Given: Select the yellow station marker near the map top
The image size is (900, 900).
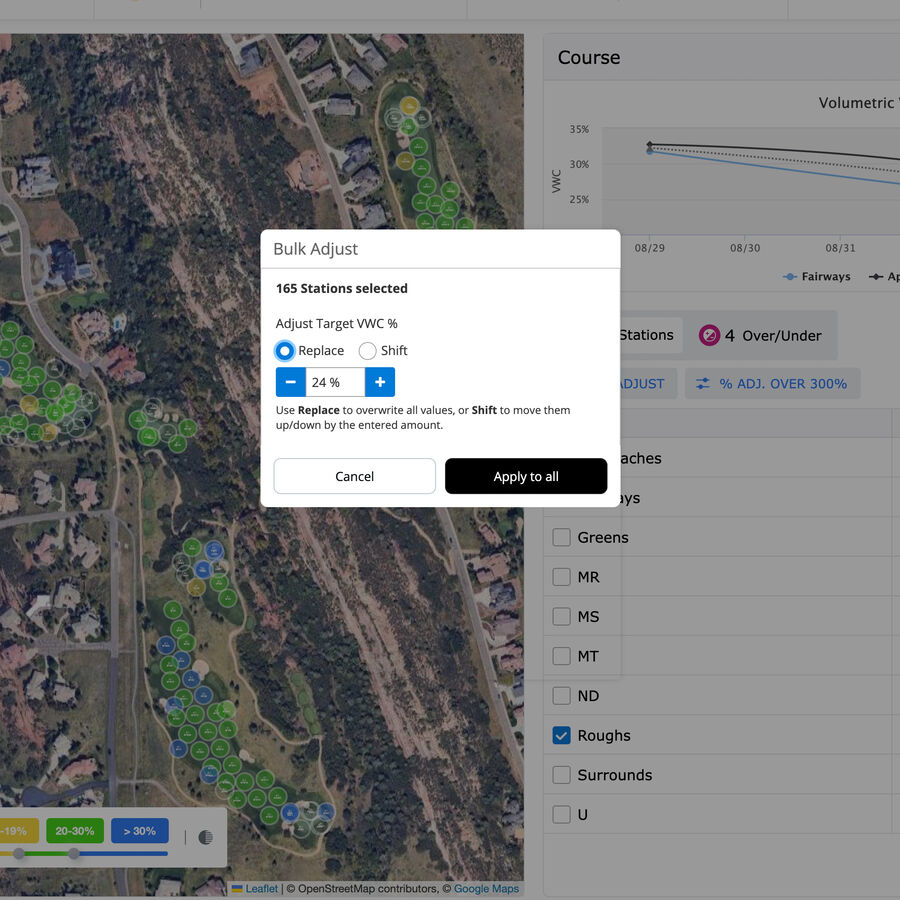Looking at the screenshot, I should click(x=409, y=104).
